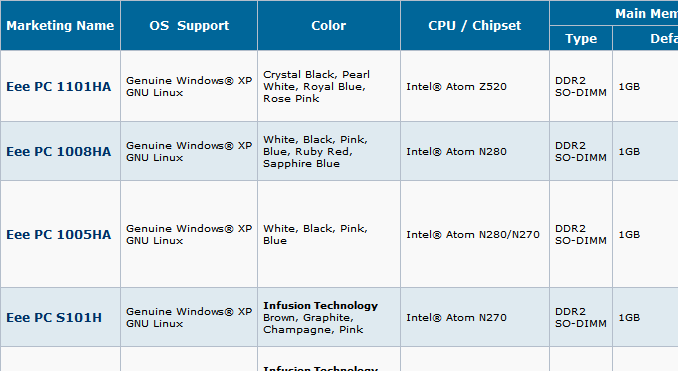The width and height of the screenshot is (678, 371).
Task: Click the Marketing Name column header
Action: point(60,26)
